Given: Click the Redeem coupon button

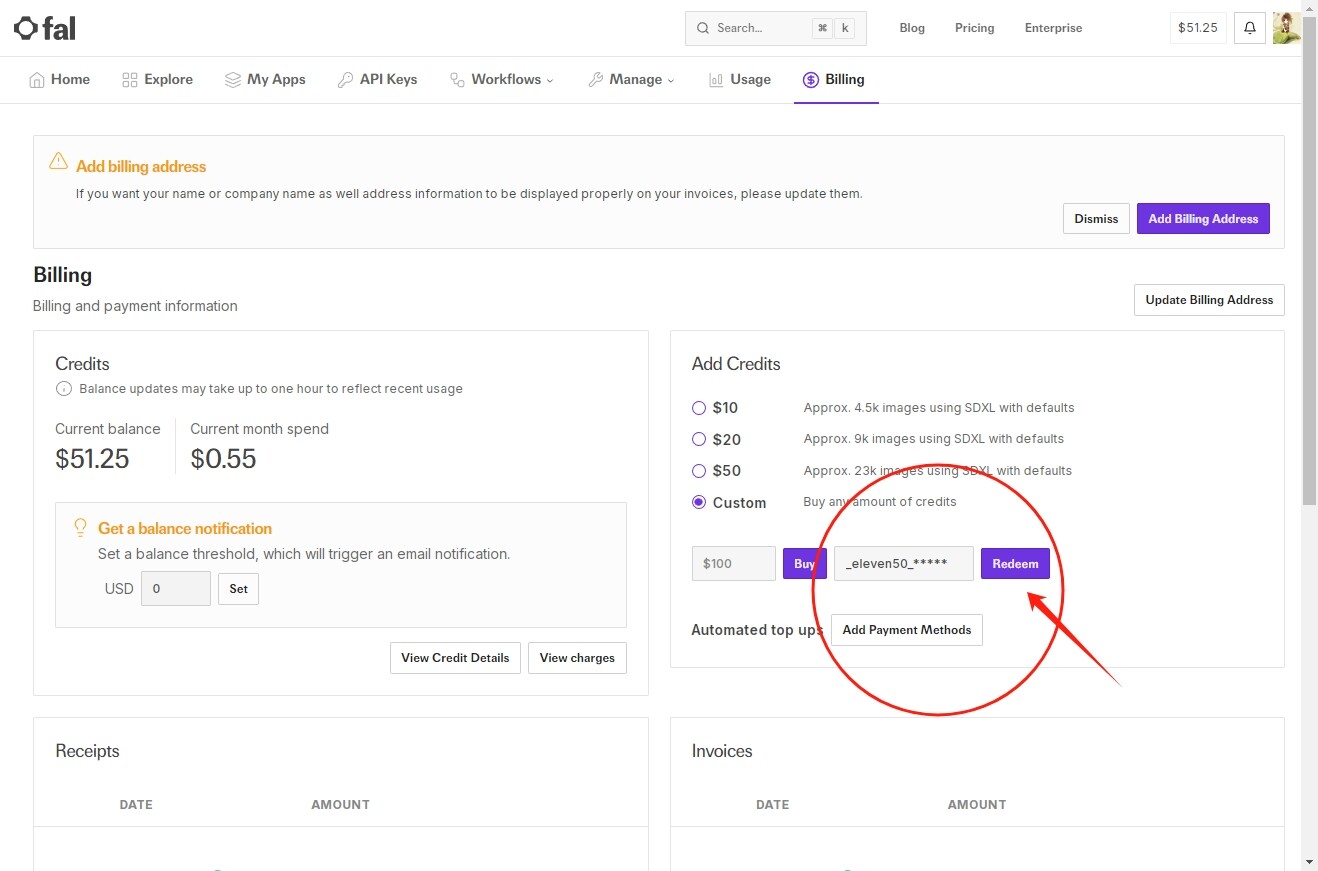Looking at the screenshot, I should (1015, 563).
